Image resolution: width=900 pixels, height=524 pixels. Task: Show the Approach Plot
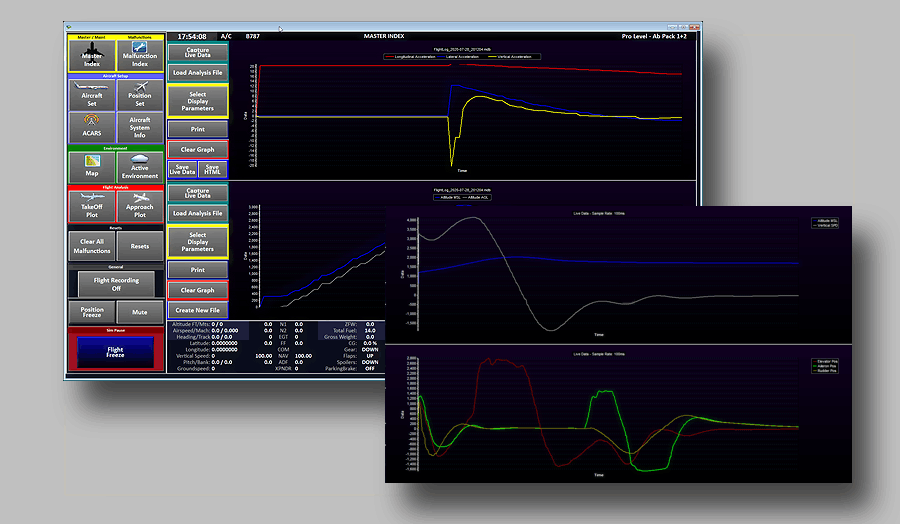pos(140,207)
